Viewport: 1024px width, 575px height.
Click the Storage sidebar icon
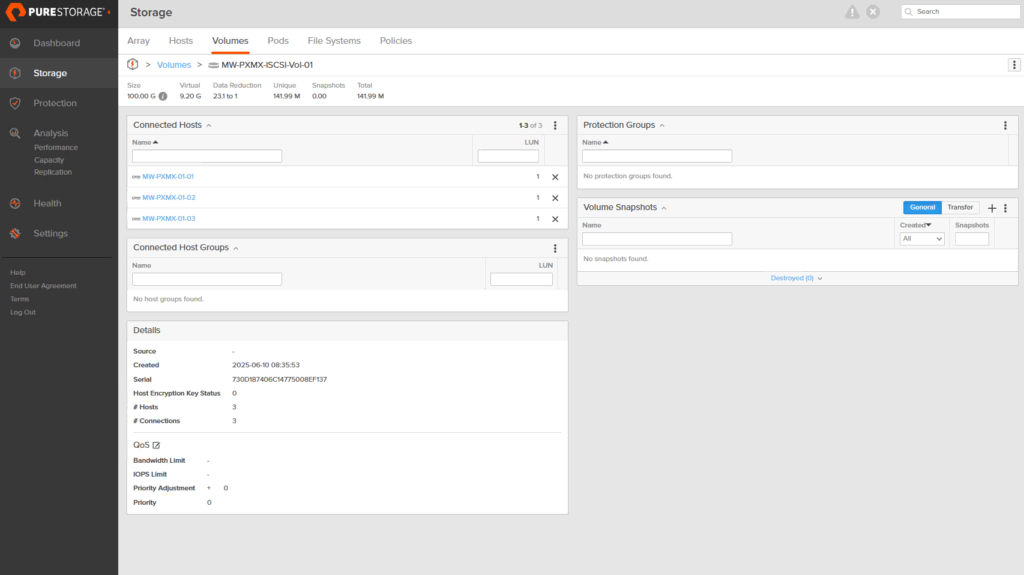coord(15,73)
